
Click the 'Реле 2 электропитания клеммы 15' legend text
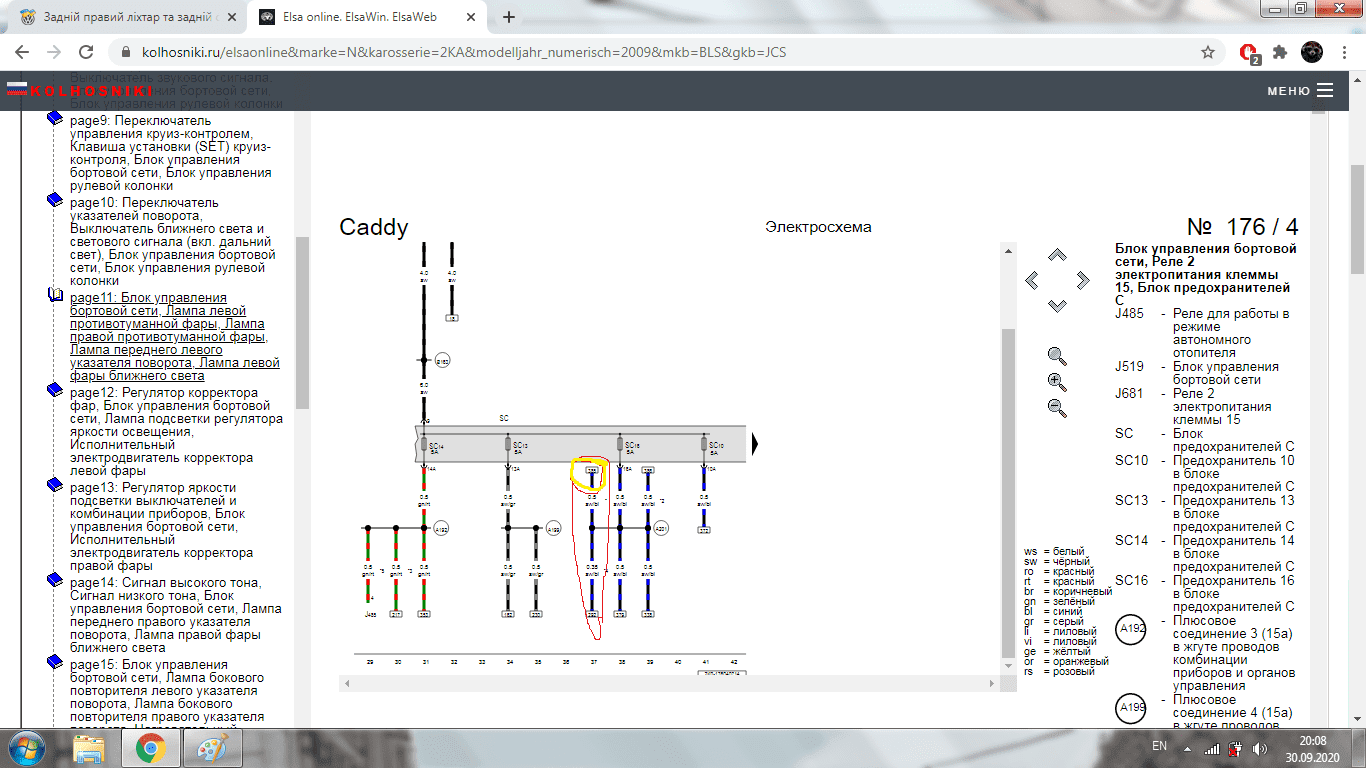click(1222, 407)
